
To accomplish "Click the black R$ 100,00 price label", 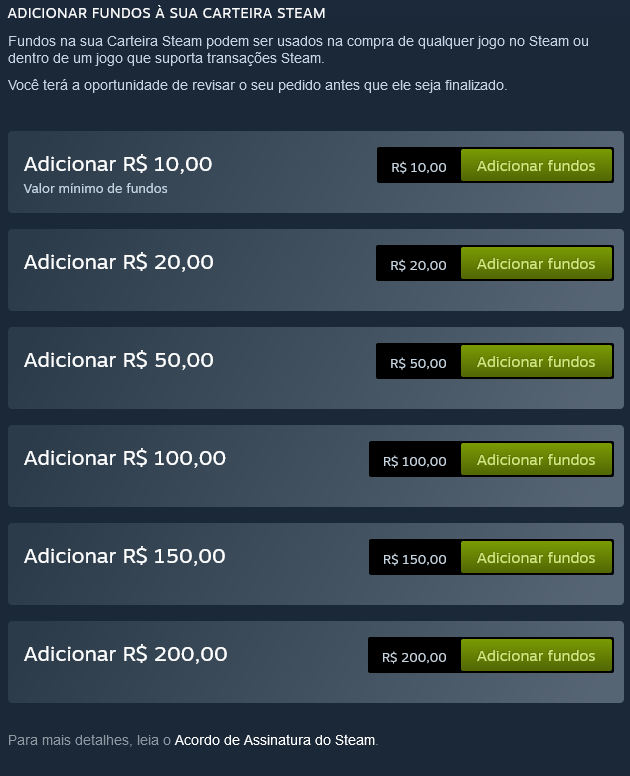I will coord(415,461).
